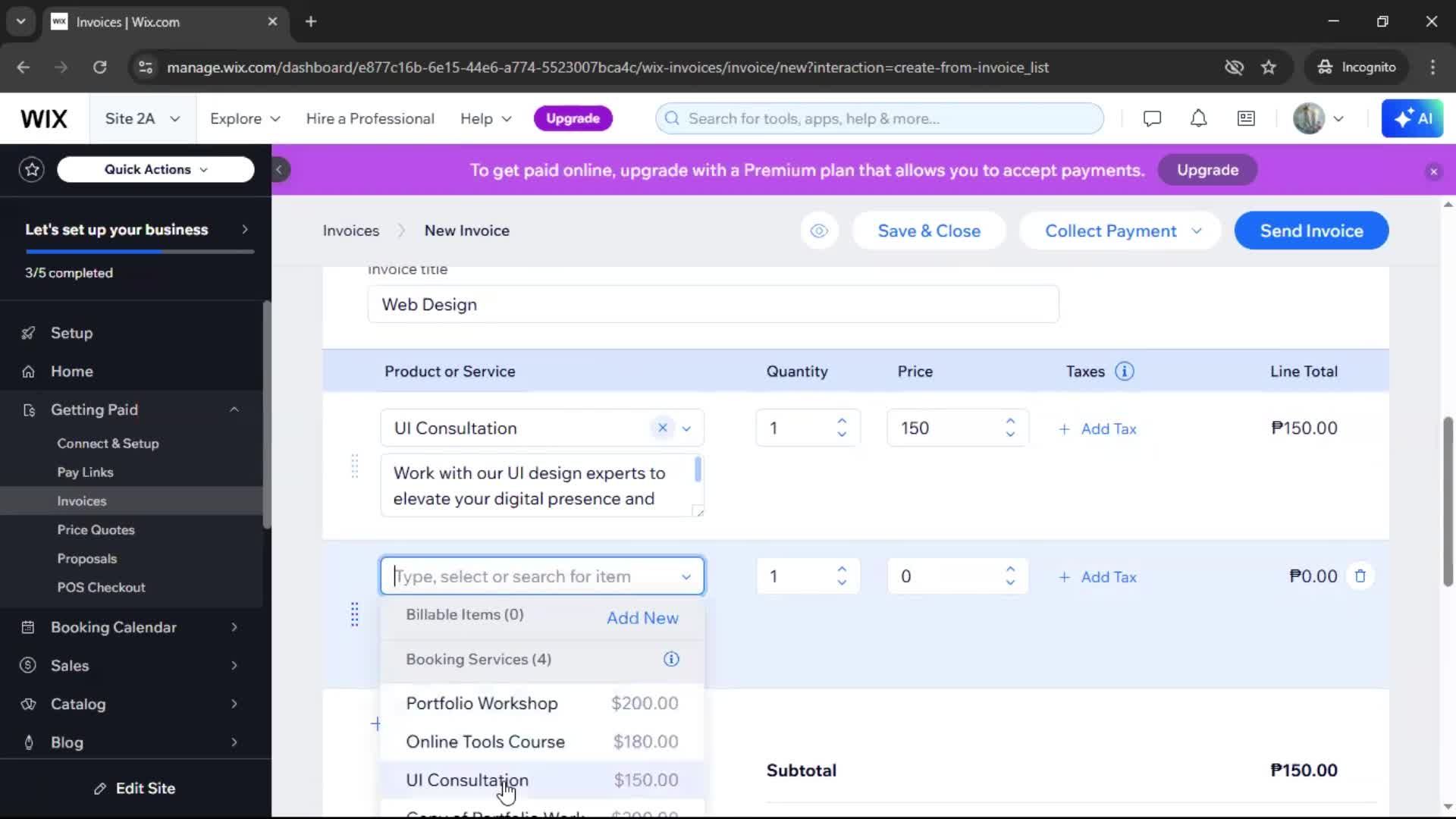The image size is (1456, 819).
Task: Click Add Tax for UI Consultation row
Action: point(1097,428)
